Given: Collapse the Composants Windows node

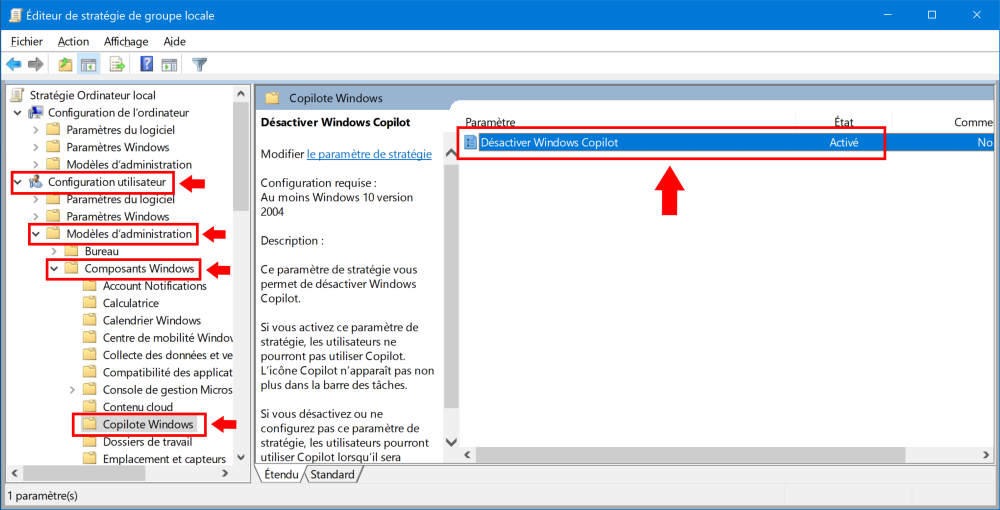Looking at the screenshot, I should pos(54,269).
